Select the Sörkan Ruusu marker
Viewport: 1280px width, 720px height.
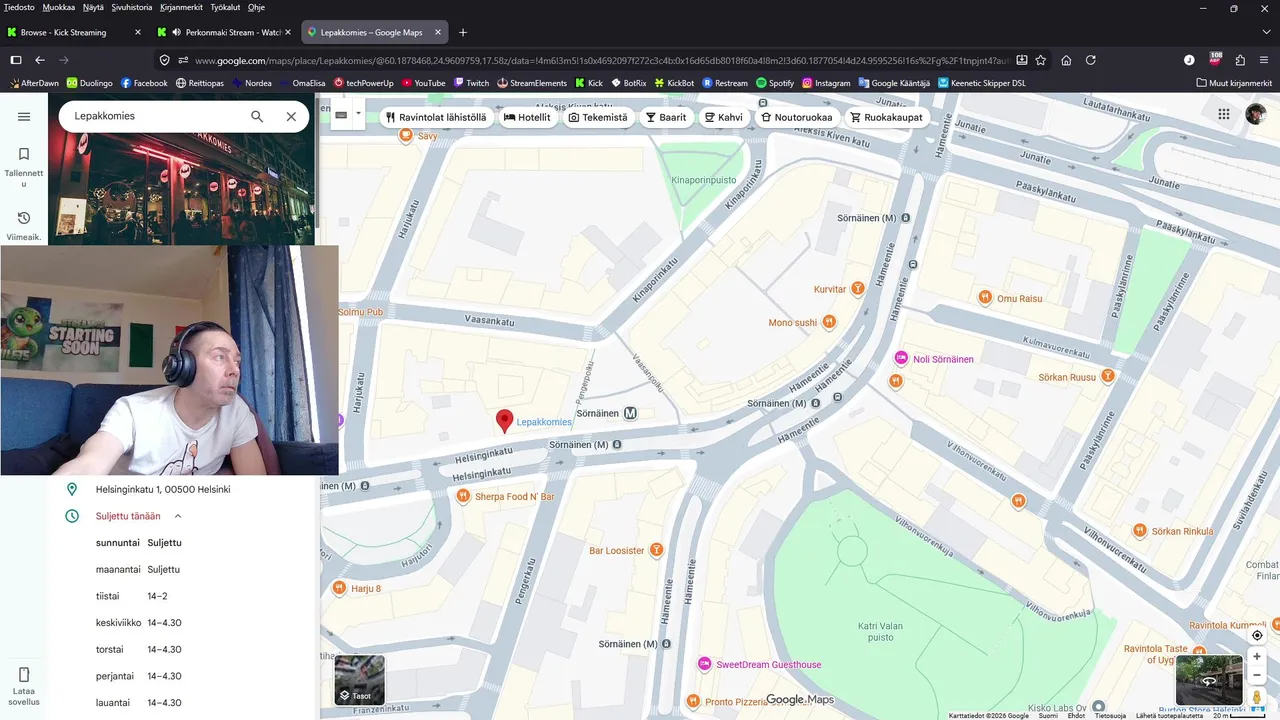pos(1107,377)
